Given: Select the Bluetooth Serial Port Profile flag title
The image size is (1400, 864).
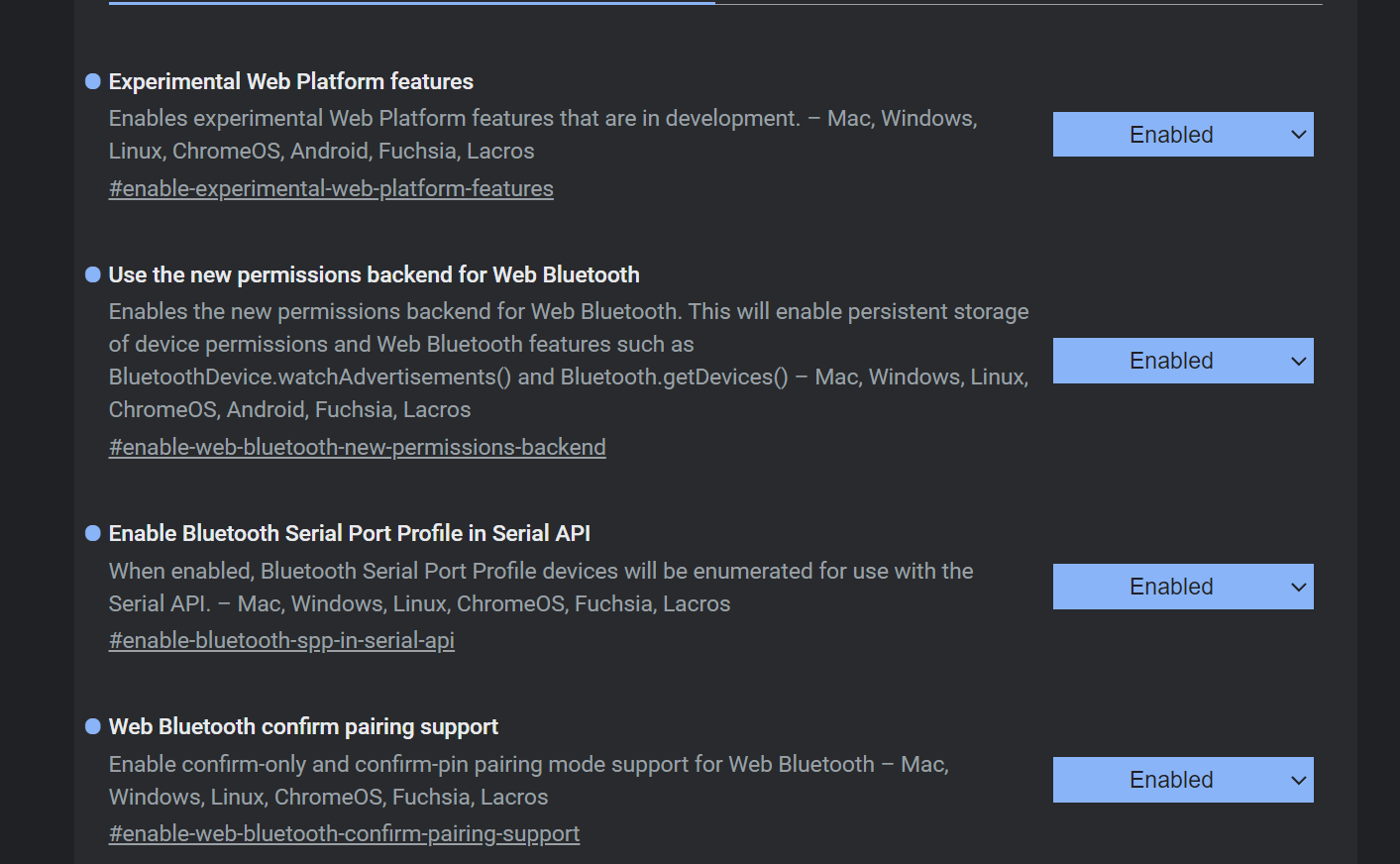Looking at the screenshot, I should [x=349, y=532].
